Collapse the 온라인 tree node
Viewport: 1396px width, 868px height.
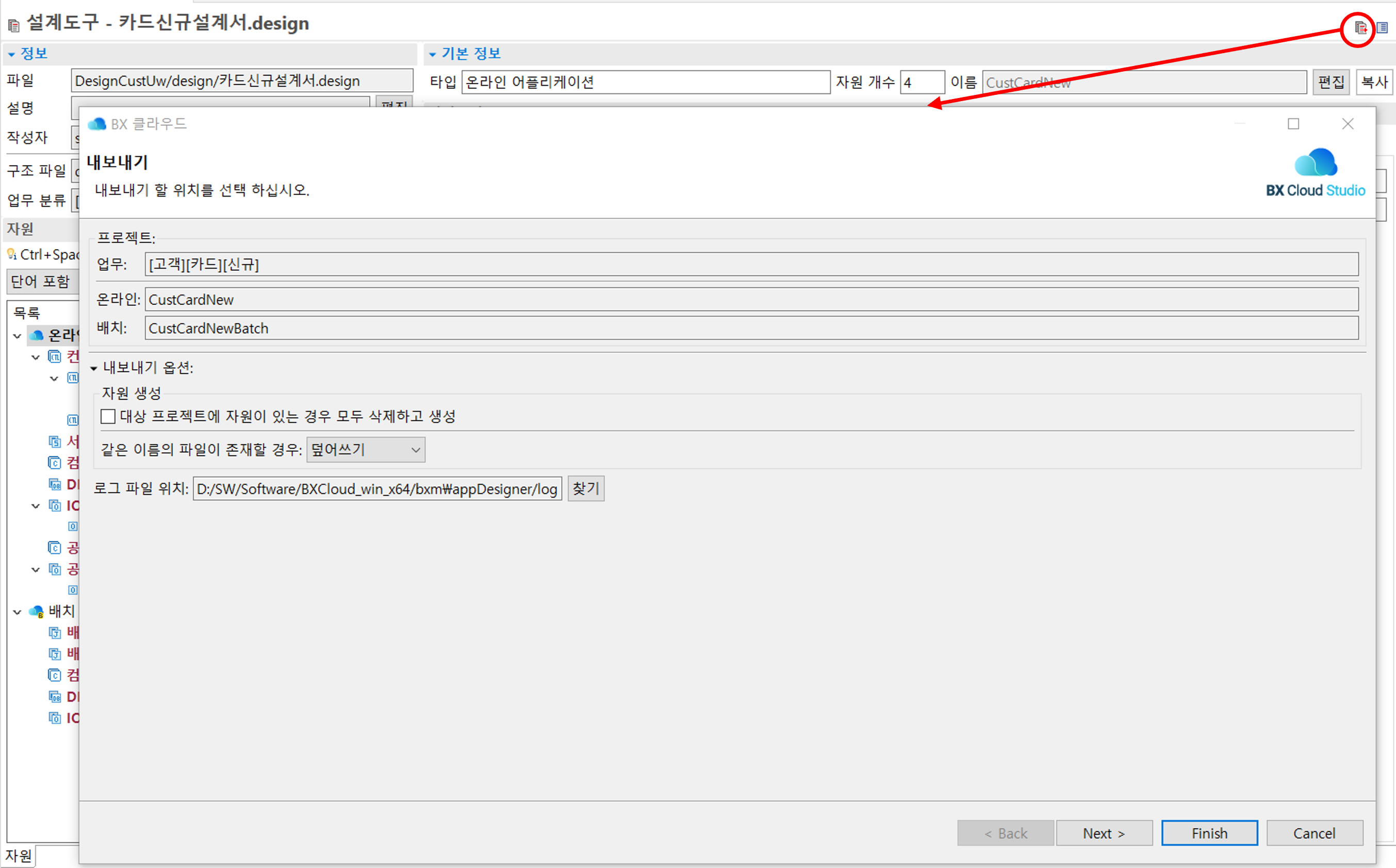click(x=17, y=336)
